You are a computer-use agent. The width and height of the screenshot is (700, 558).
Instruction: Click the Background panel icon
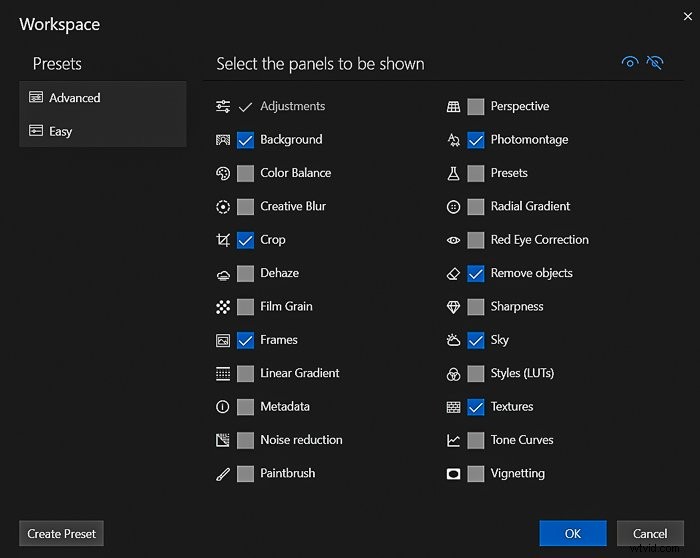(x=223, y=140)
